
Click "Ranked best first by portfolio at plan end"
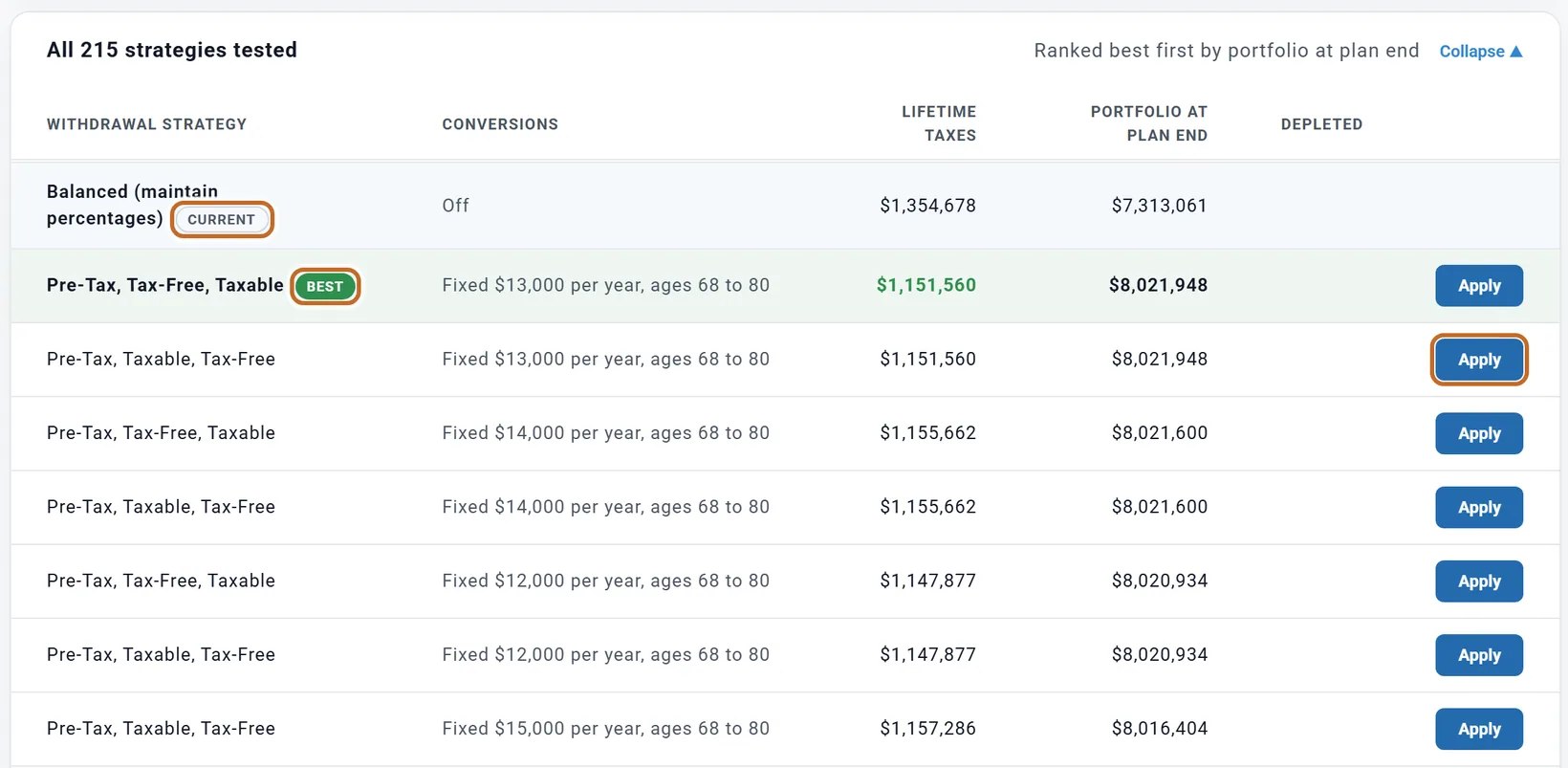(1227, 51)
